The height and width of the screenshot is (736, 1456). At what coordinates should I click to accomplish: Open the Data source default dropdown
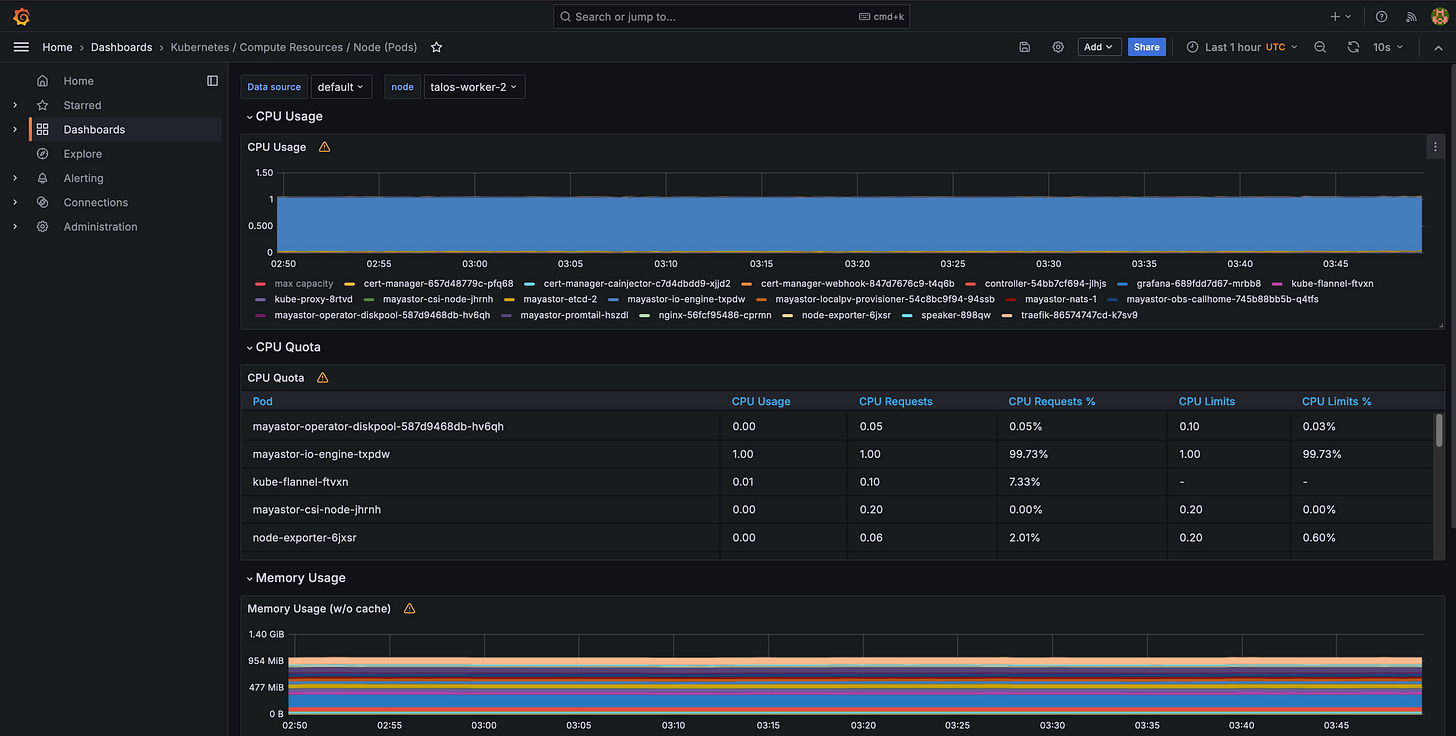[x=341, y=87]
